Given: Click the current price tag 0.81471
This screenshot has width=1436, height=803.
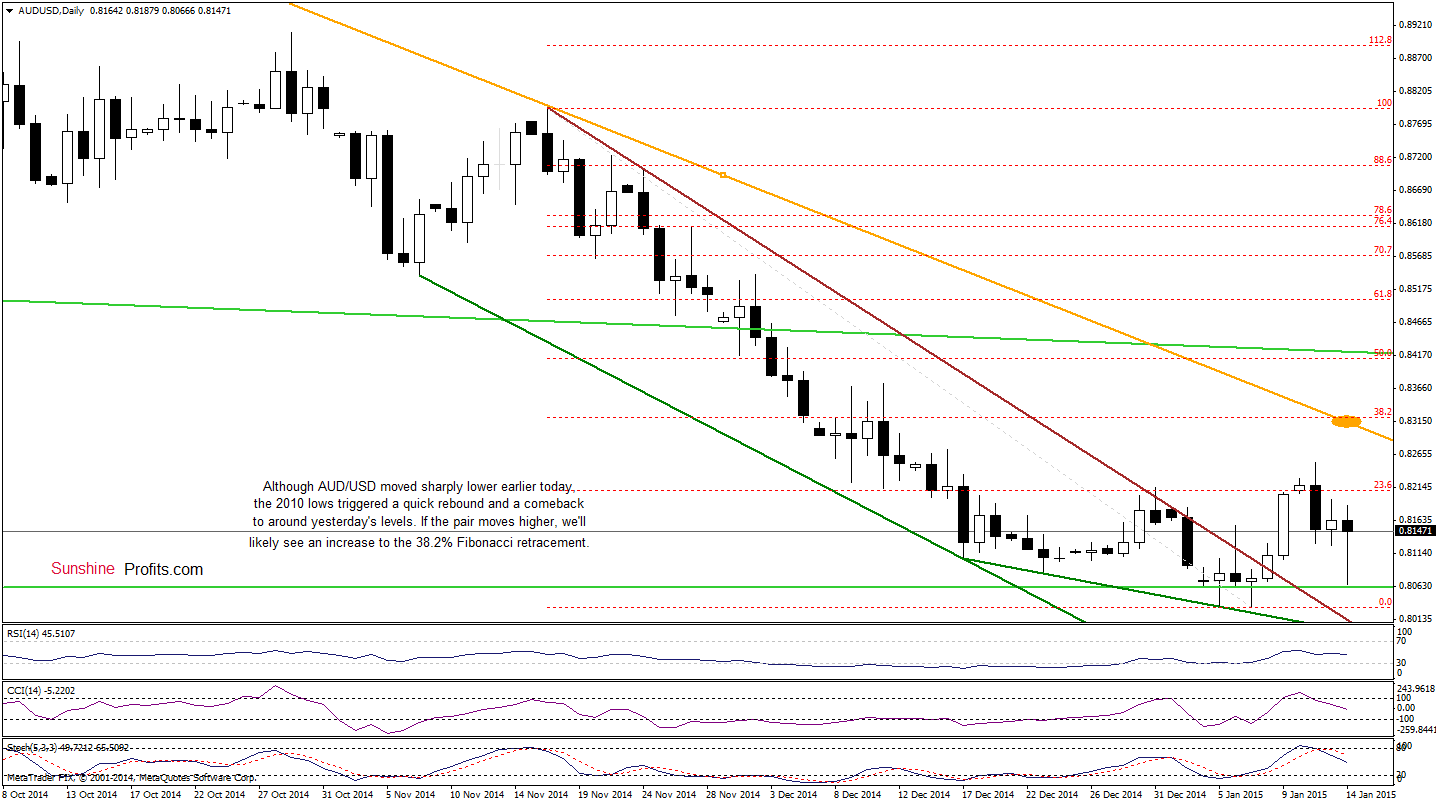Looking at the screenshot, I should 1415,531.
